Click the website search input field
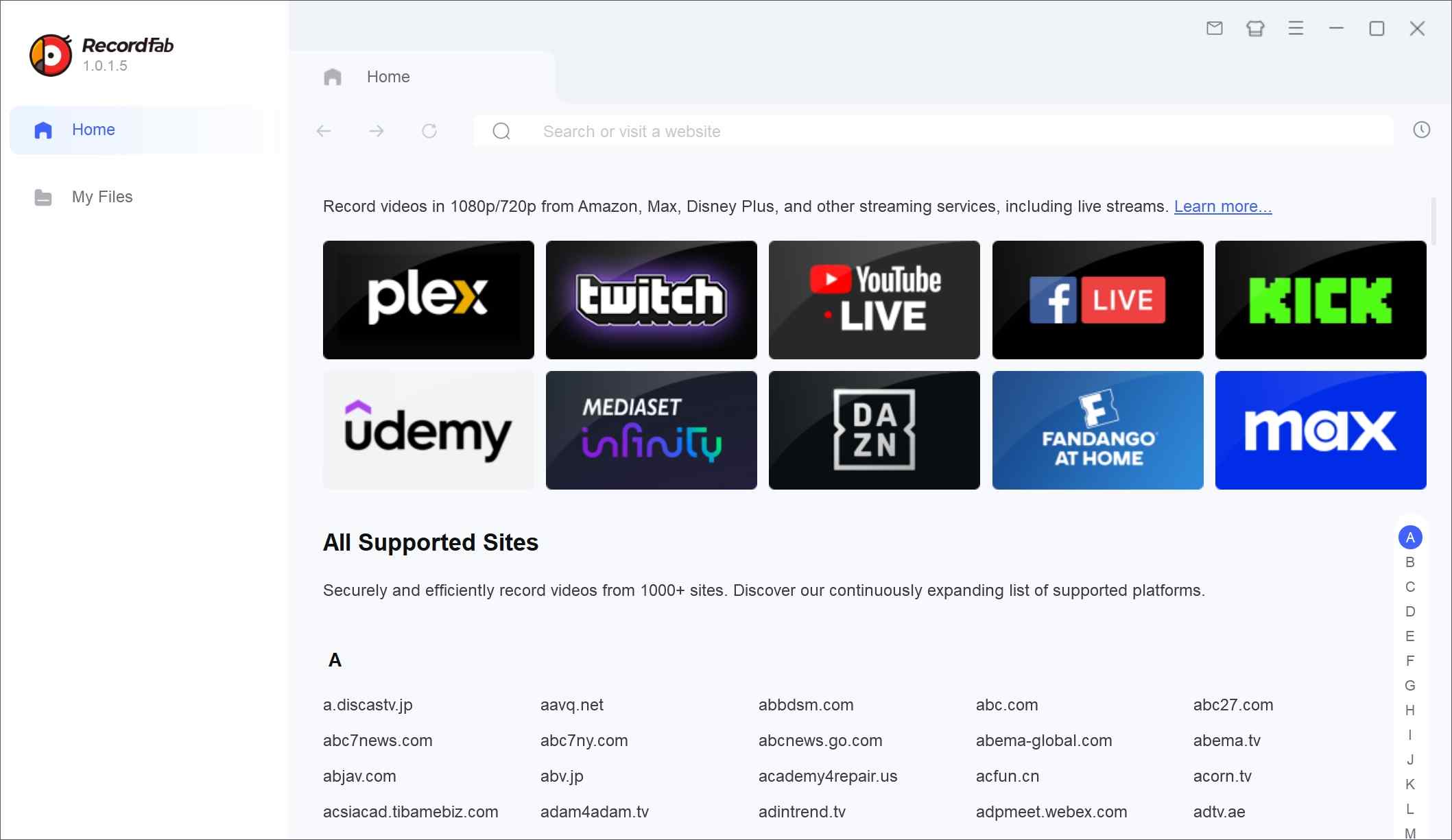 point(823,131)
